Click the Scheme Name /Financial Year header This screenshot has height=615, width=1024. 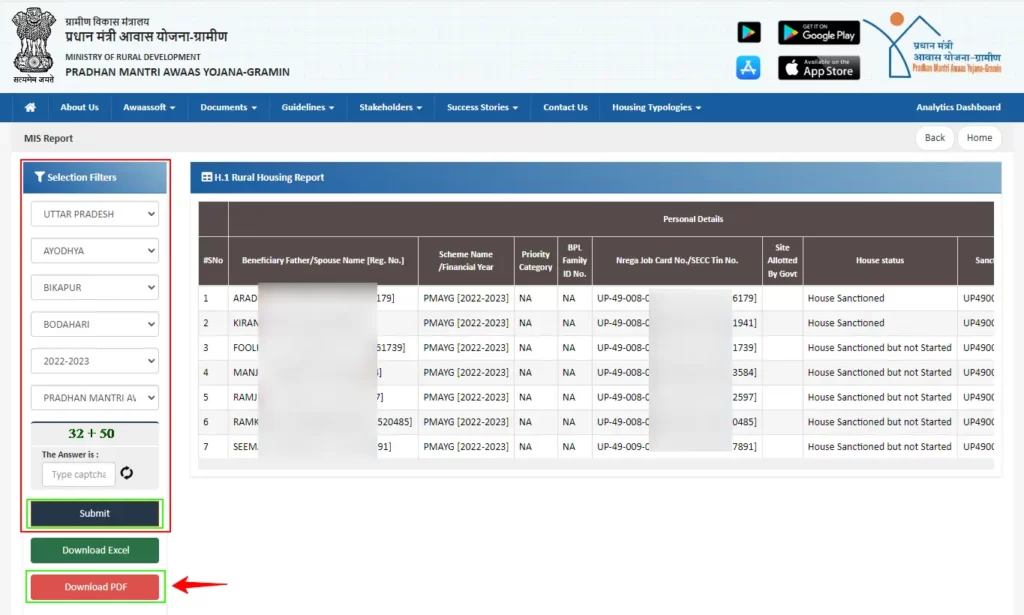(466, 260)
